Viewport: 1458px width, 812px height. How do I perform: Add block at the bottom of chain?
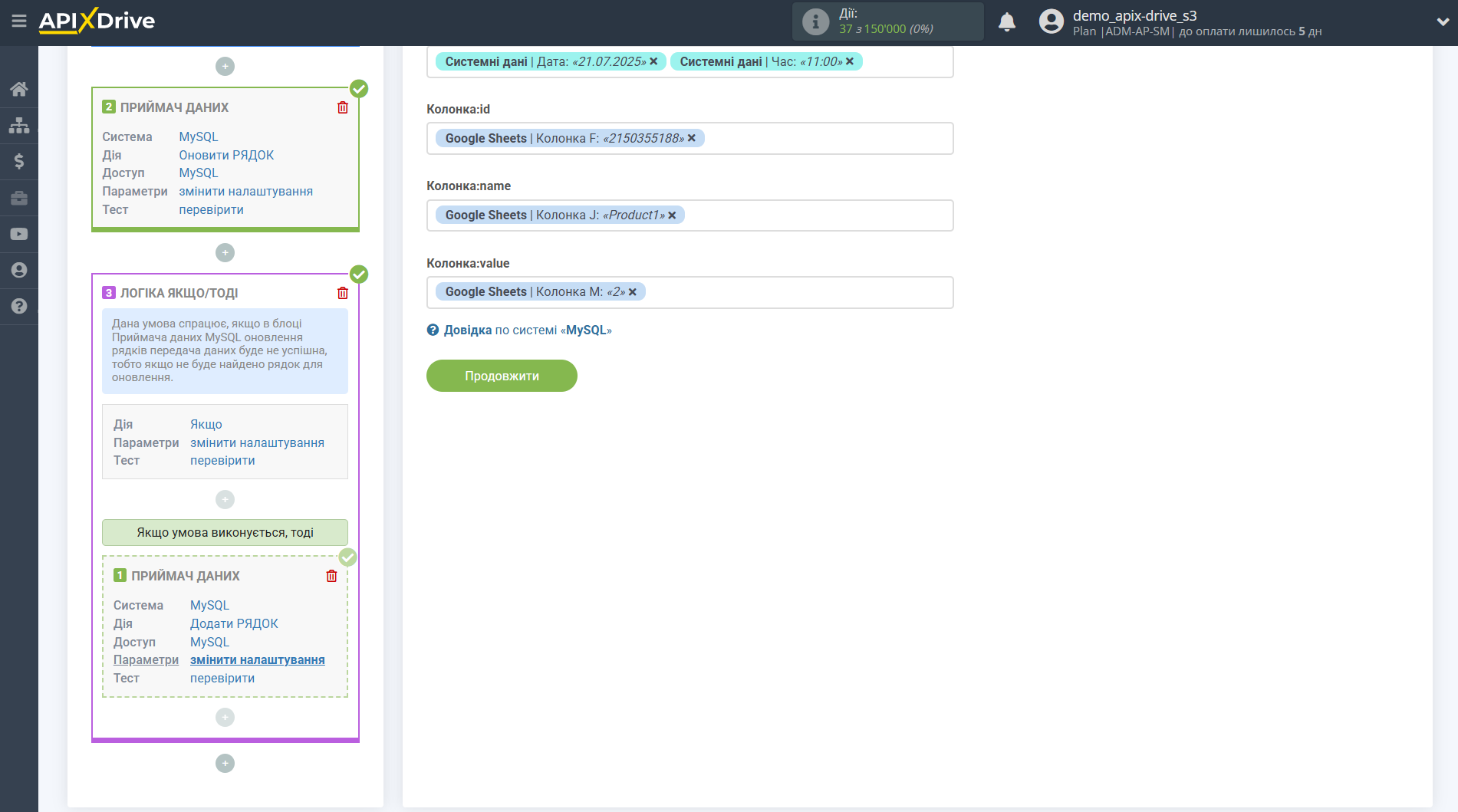225,763
